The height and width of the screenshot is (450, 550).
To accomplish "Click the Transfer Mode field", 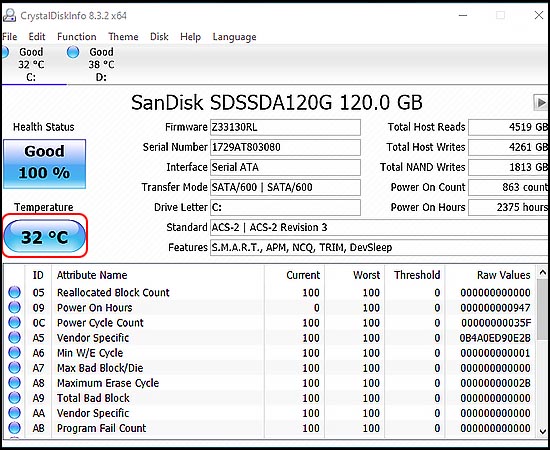I will pyautogui.click(x=285, y=187).
